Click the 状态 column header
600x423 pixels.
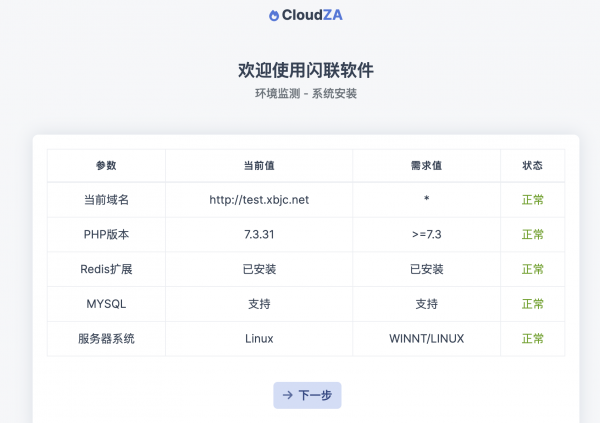533,165
